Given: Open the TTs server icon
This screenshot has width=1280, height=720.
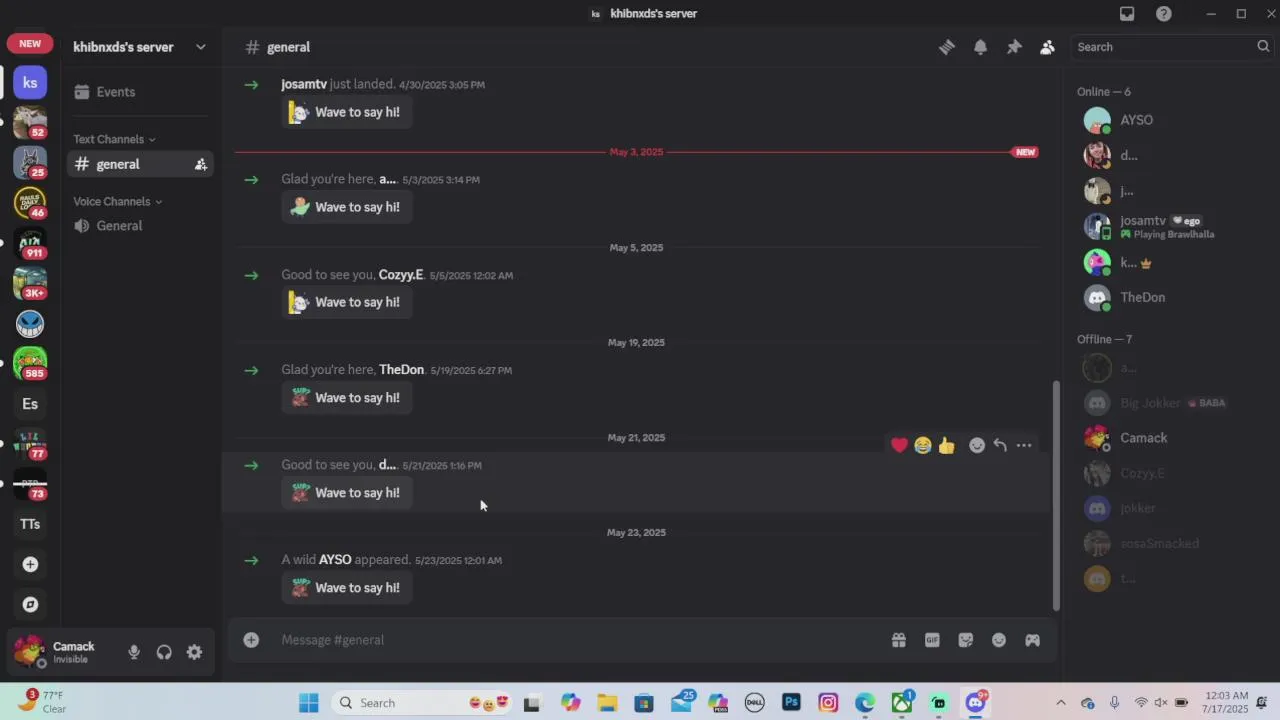Looking at the screenshot, I should coord(30,524).
